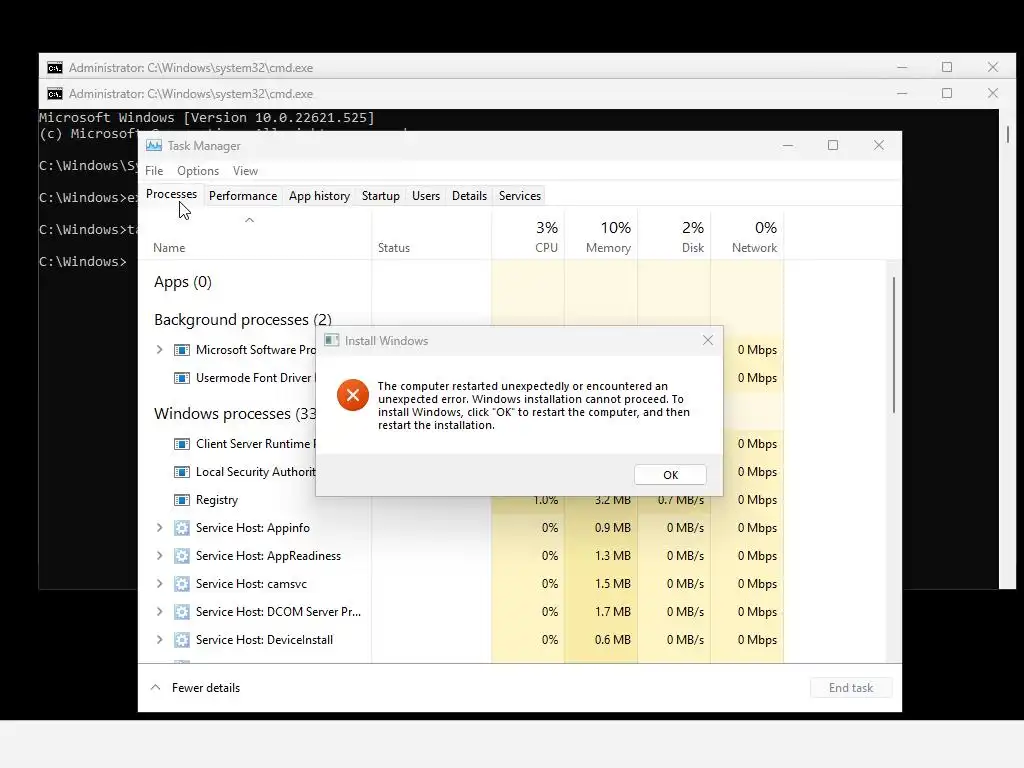This screenshot has height=768, width=1024.
Task: Click the Registry process icon
Action: (x=182, y=500)
